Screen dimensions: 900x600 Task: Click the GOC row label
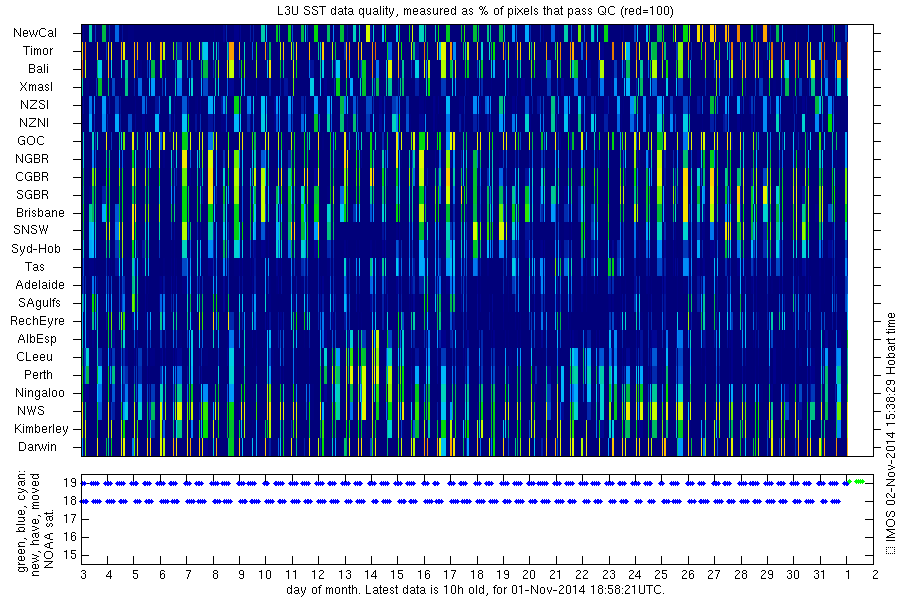pyautogui.click(x=30, y=141)
